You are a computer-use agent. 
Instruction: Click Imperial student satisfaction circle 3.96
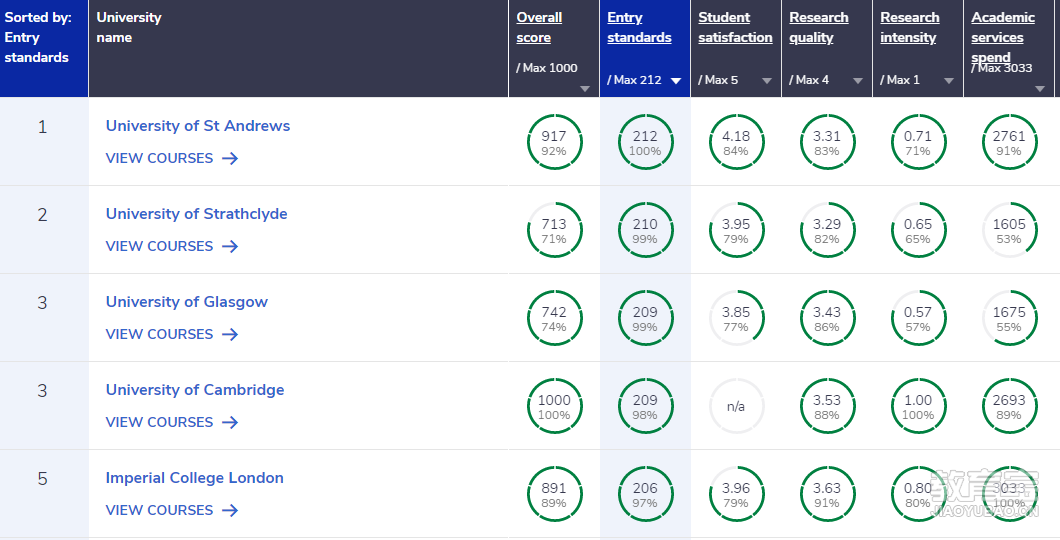point(736,494)
